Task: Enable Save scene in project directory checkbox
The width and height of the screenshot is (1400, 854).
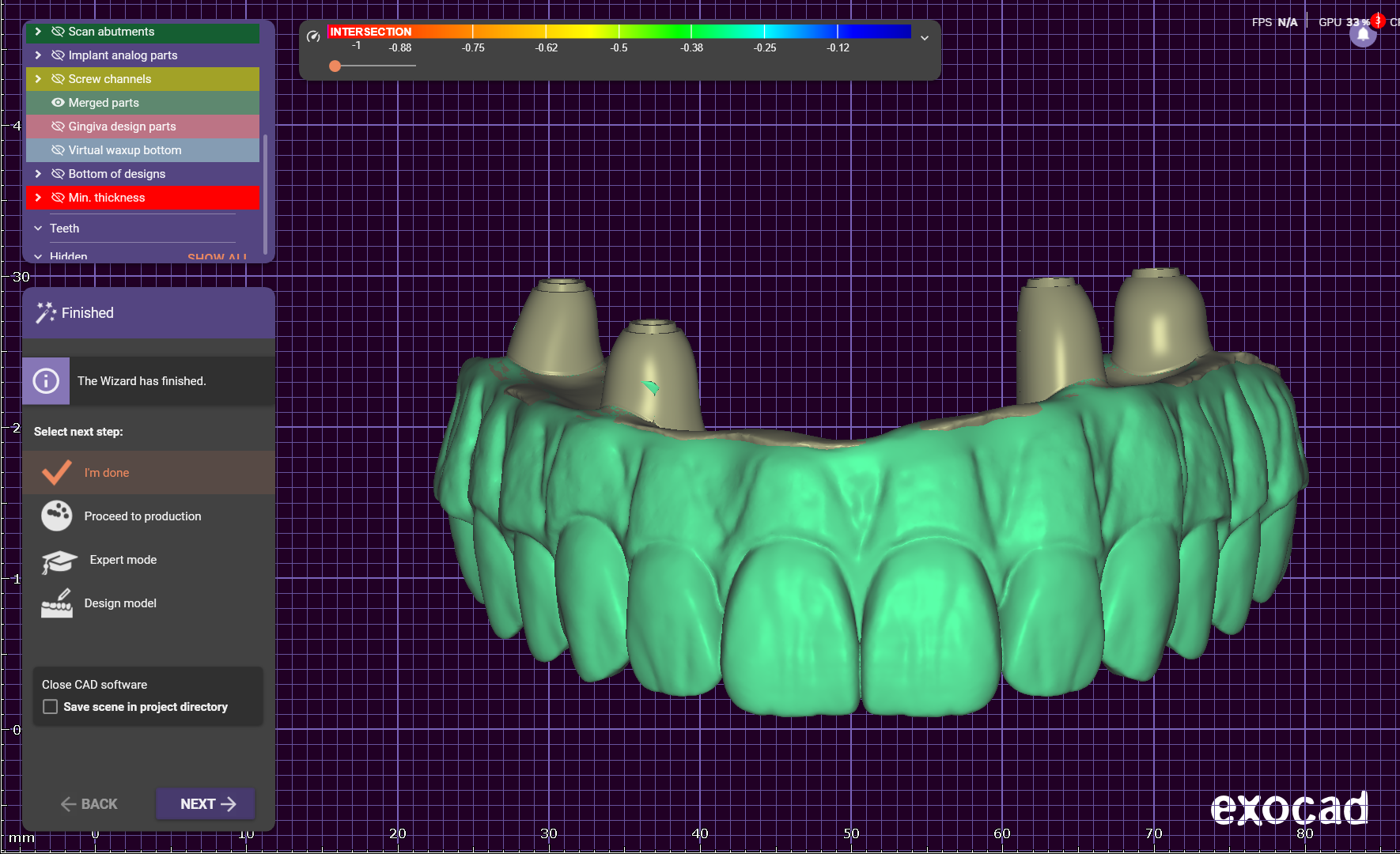Action: coord(51,707)
